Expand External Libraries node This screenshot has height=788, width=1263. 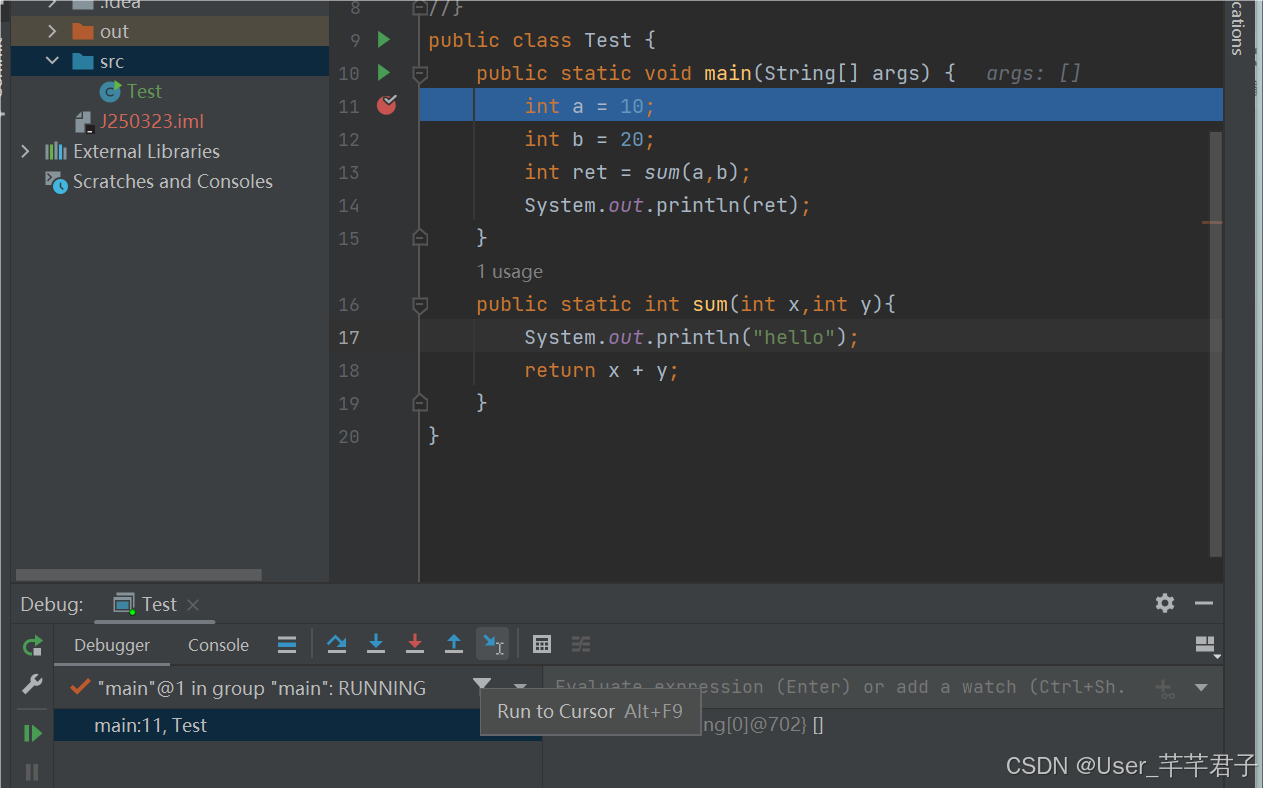click(x=25, y=151)
